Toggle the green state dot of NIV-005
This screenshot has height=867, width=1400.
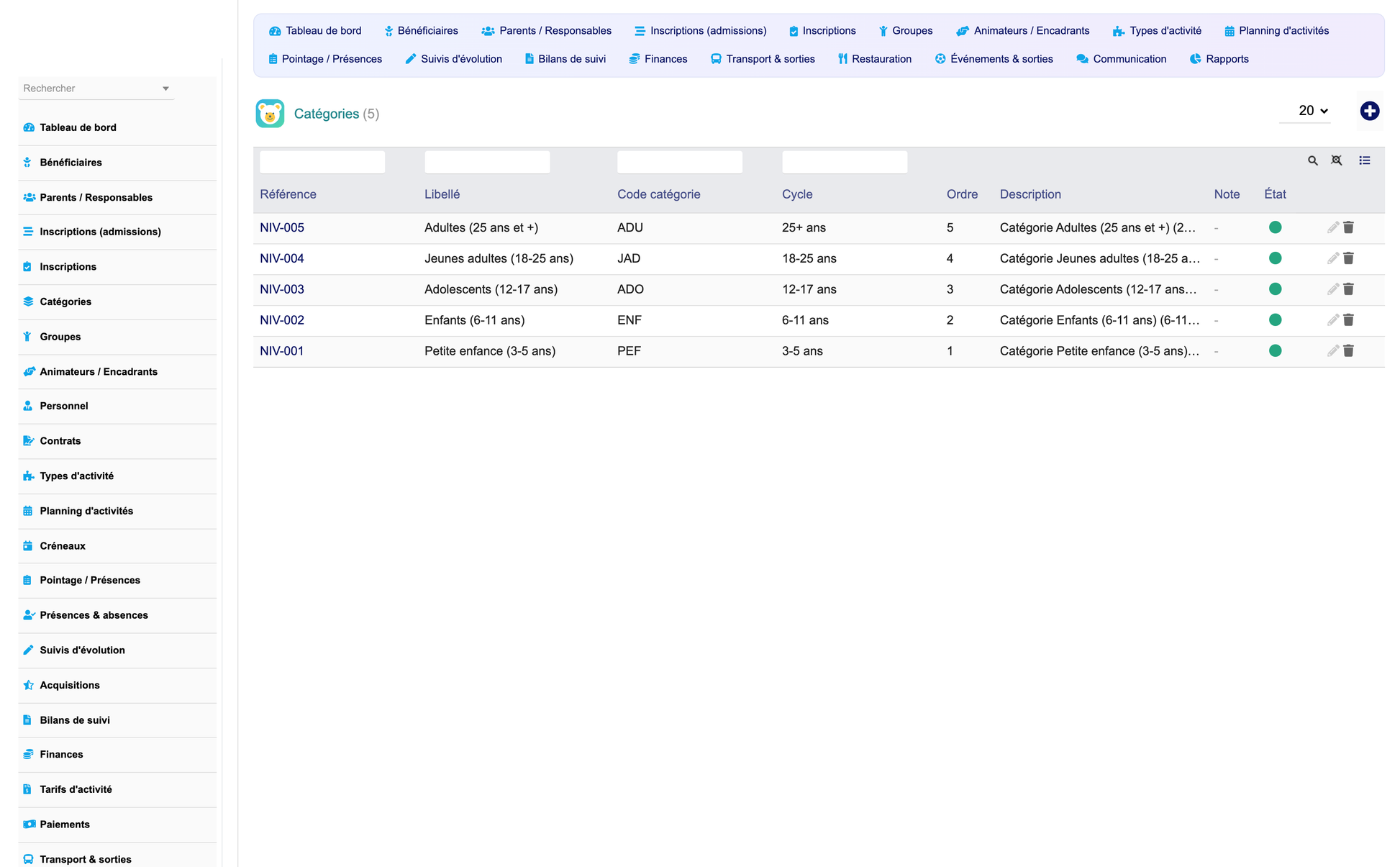(x=1275, y=227)
